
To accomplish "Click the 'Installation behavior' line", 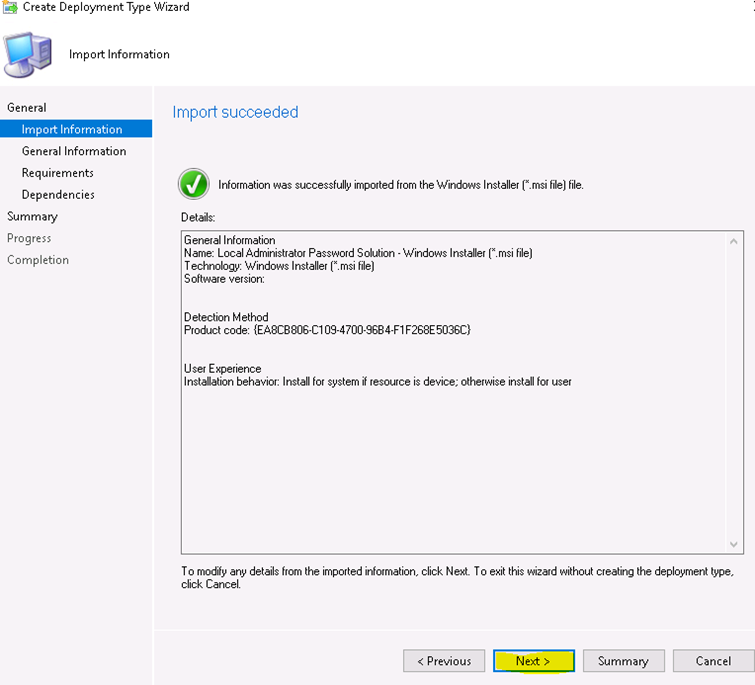I will 378,381.
